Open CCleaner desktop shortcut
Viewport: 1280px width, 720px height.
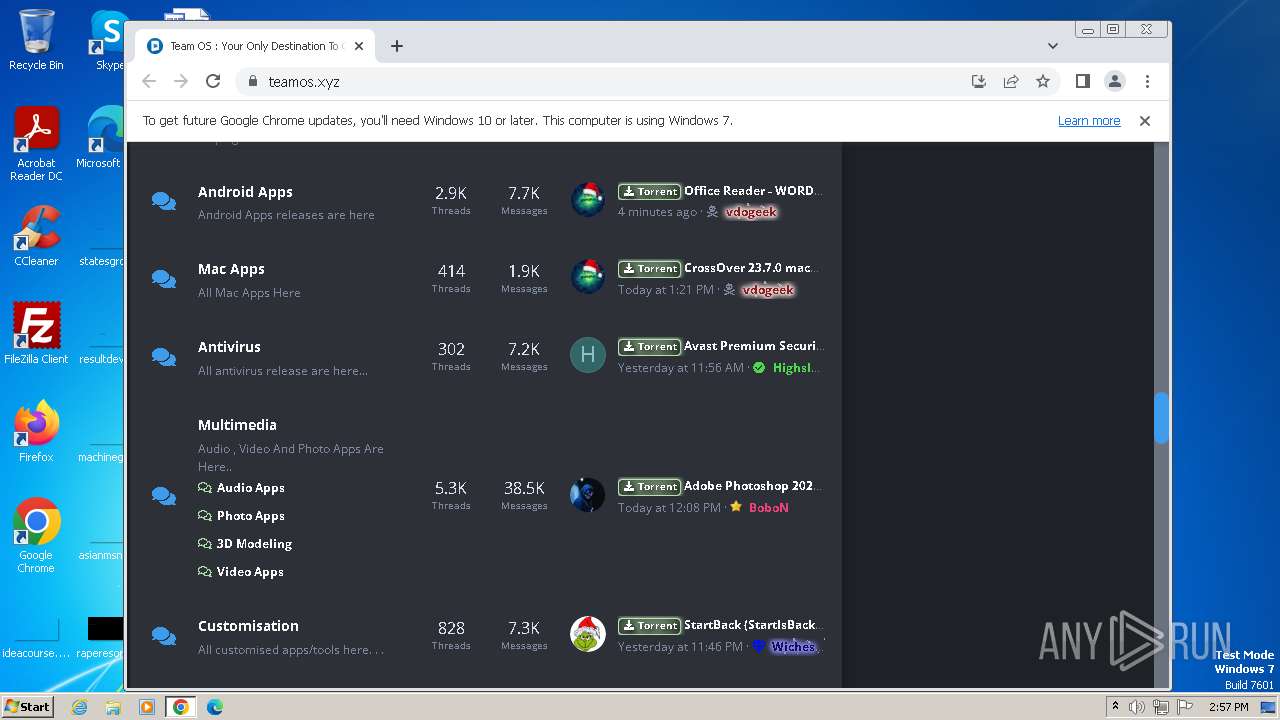tap(36, 236)
